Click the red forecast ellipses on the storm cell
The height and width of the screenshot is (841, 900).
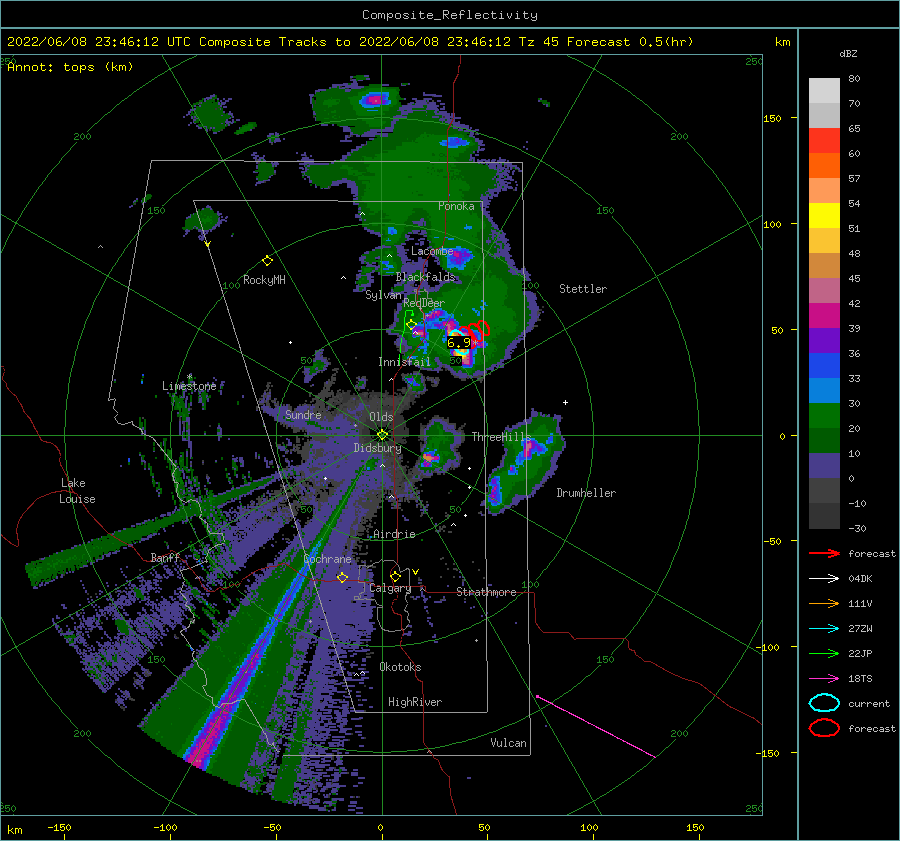(476, 330)
